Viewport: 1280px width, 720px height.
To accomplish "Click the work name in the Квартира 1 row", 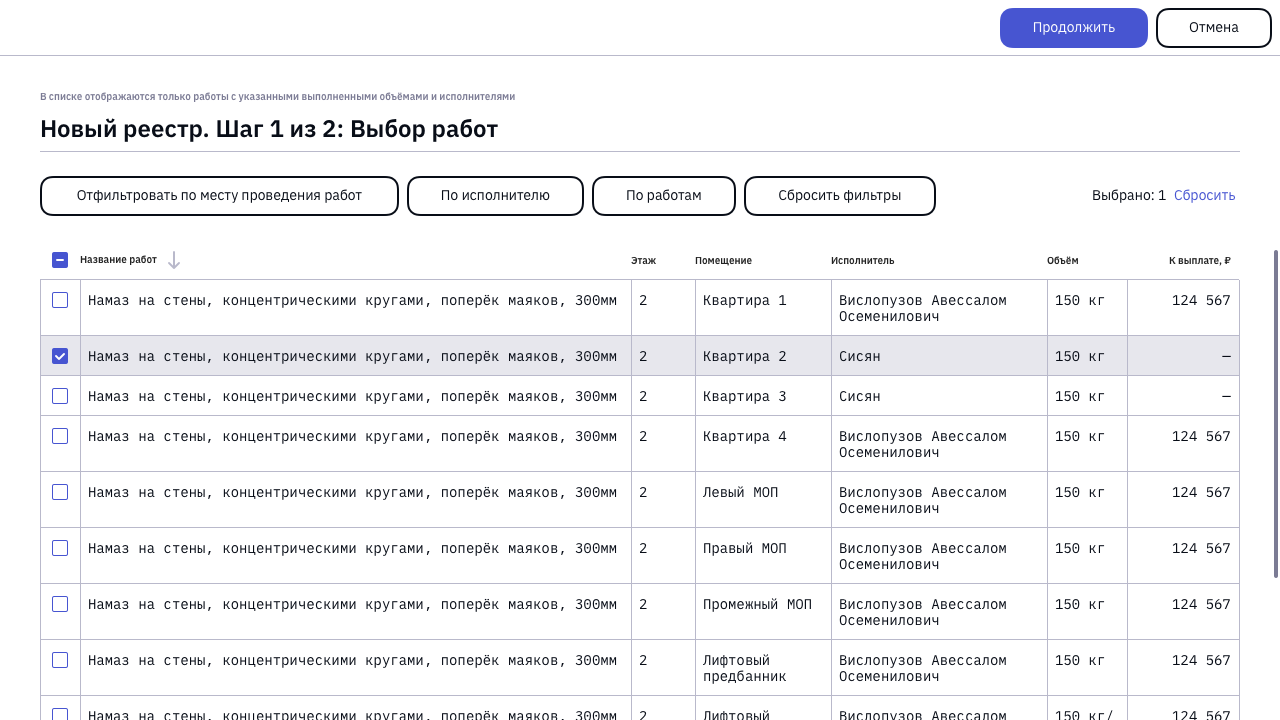I will pyautogui.click(x=352, y=301).
